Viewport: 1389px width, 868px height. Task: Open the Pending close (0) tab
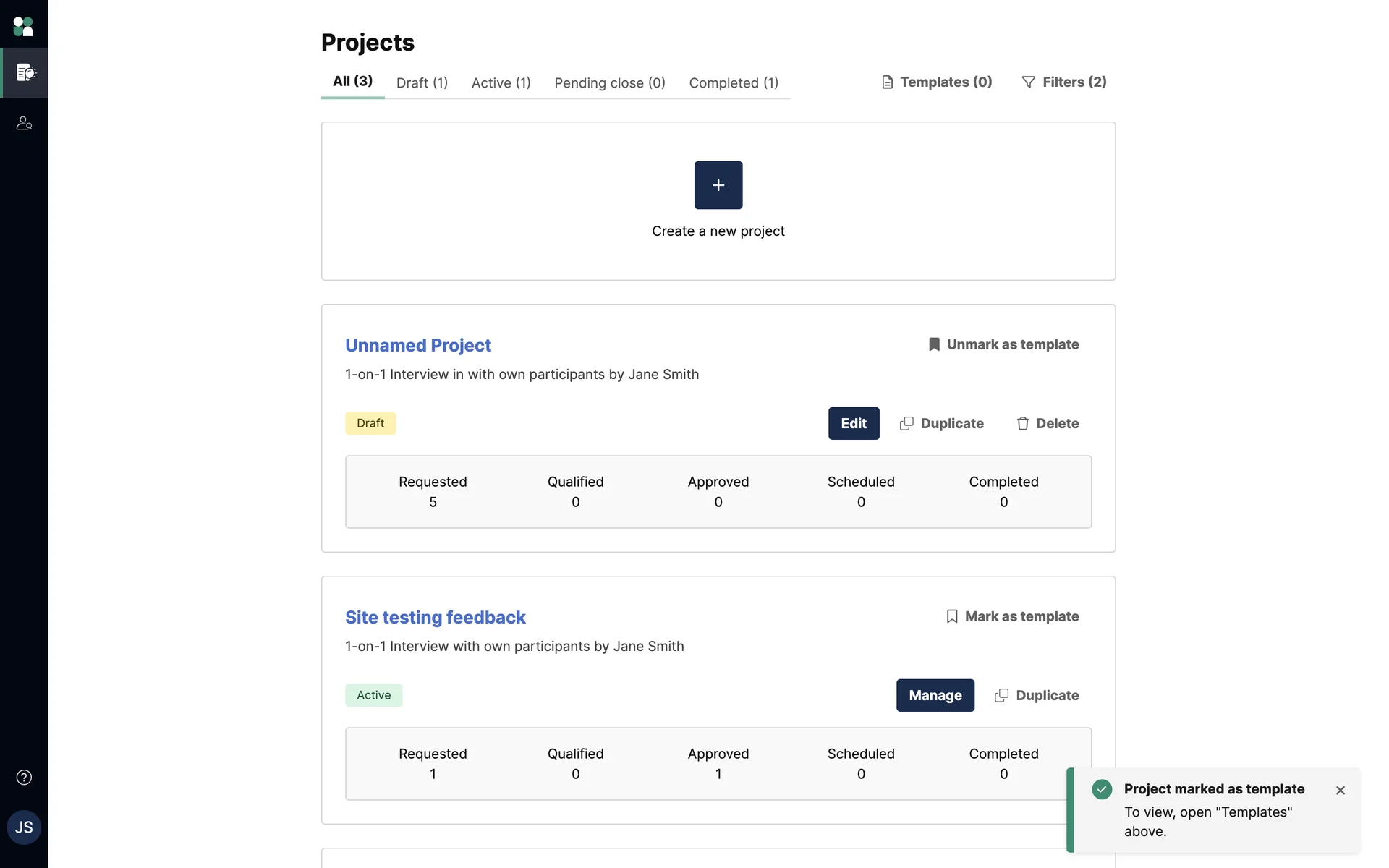click(609, 82)
